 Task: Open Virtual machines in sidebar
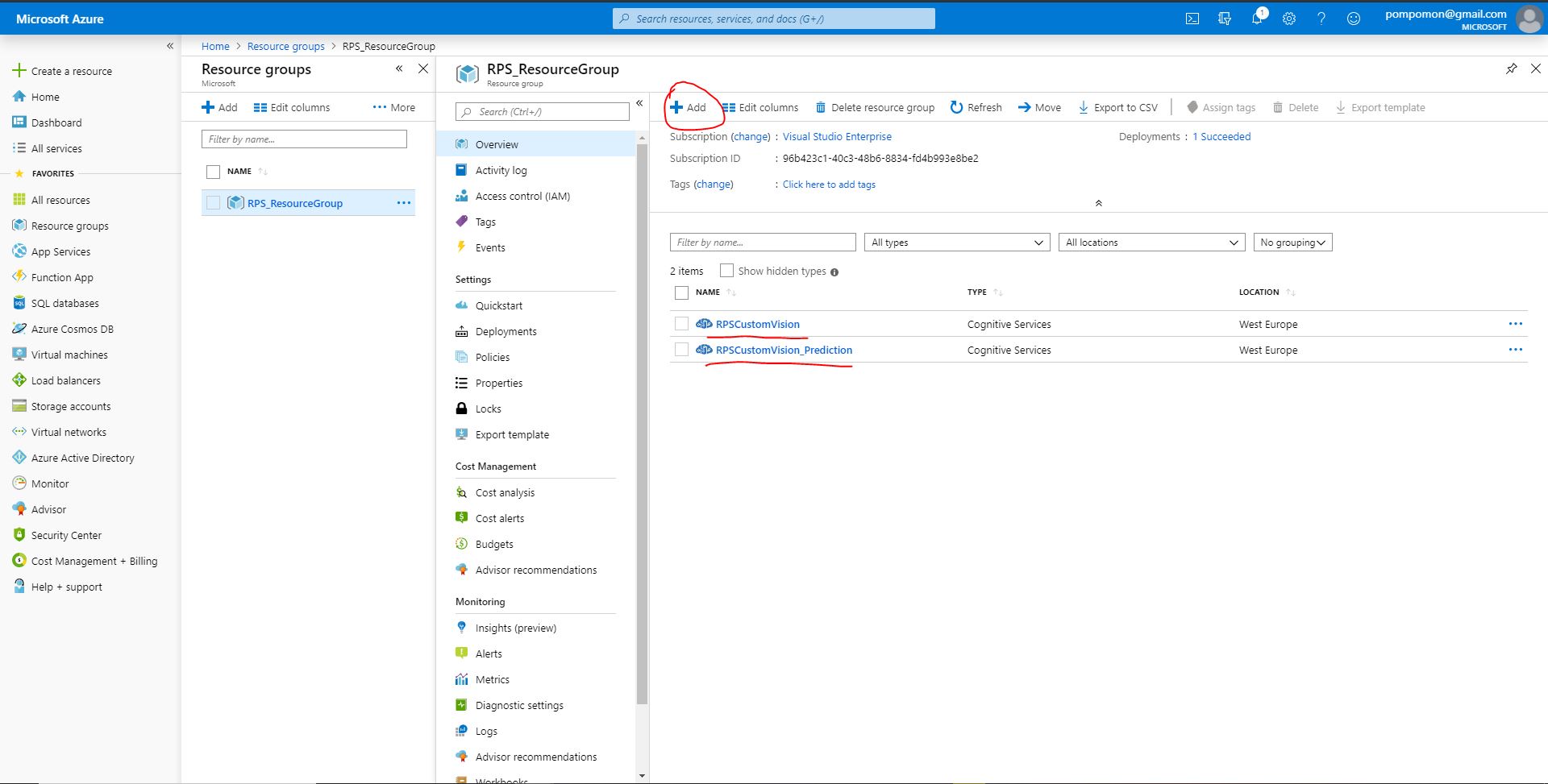coord(60,355)
